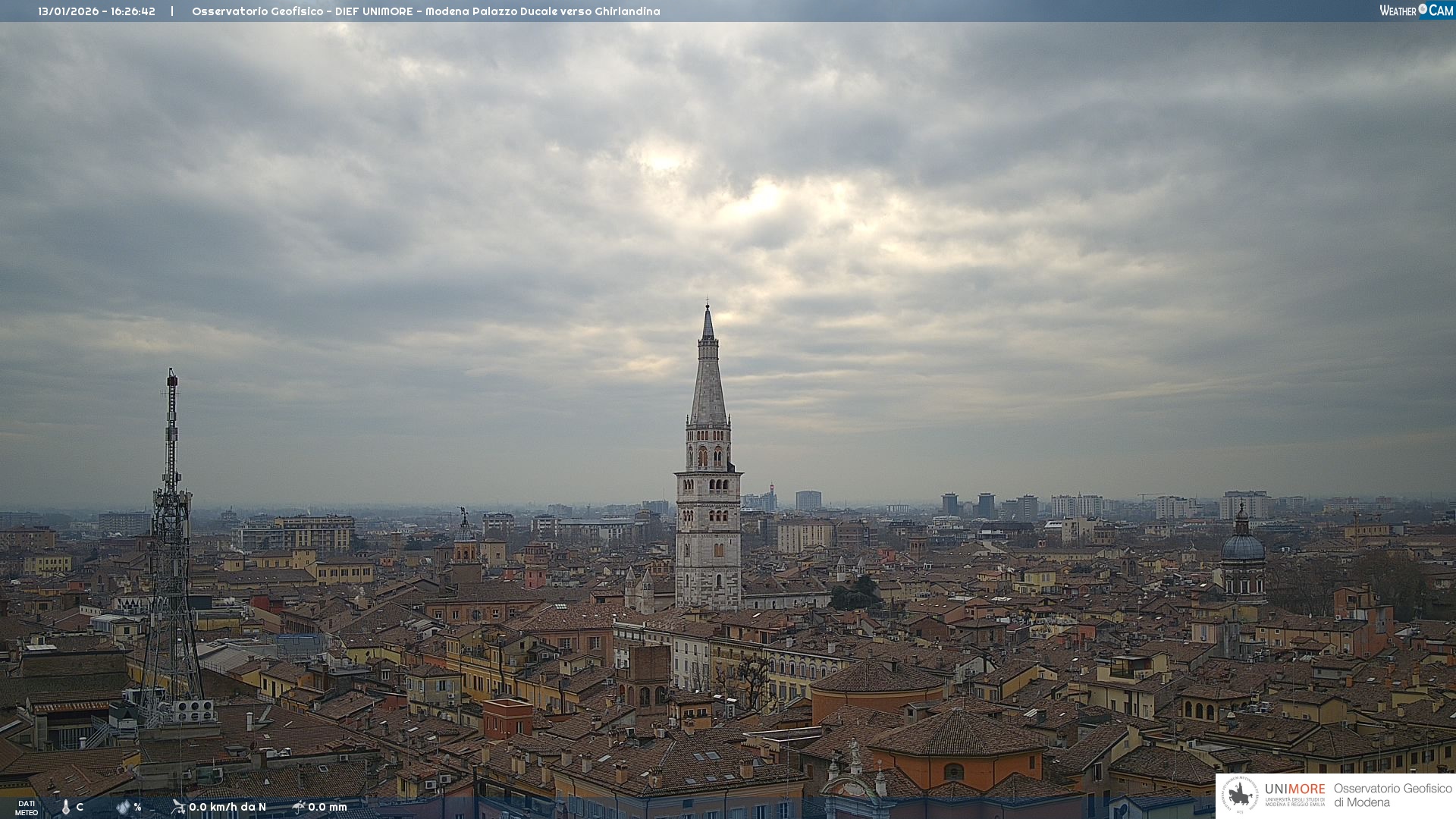Screen dimensions: 1456x819
Task: Click the WeatherCam logo
Action: (1416, 10)
